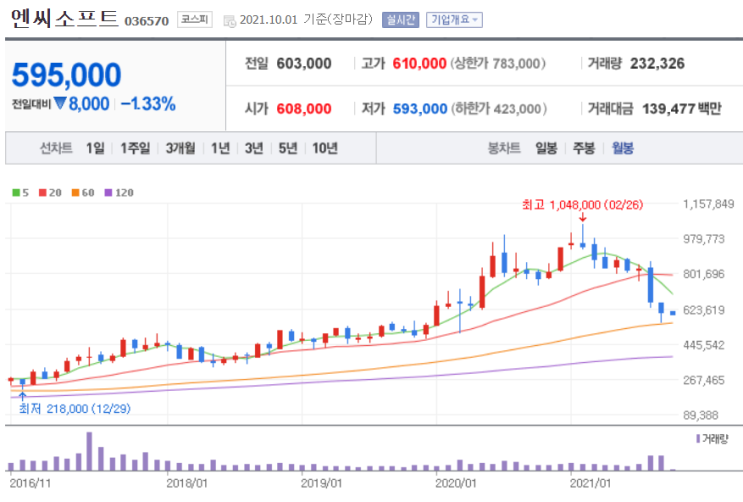Click the 89,388 y-axis label
Screen dimensions: 743x502
tap(700, 415)
